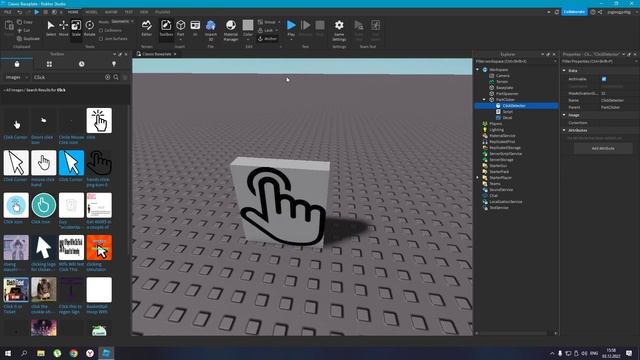Switch to the VIEW ribbon tab
This screenshot has width=640, height=360.
click(144, 12)
